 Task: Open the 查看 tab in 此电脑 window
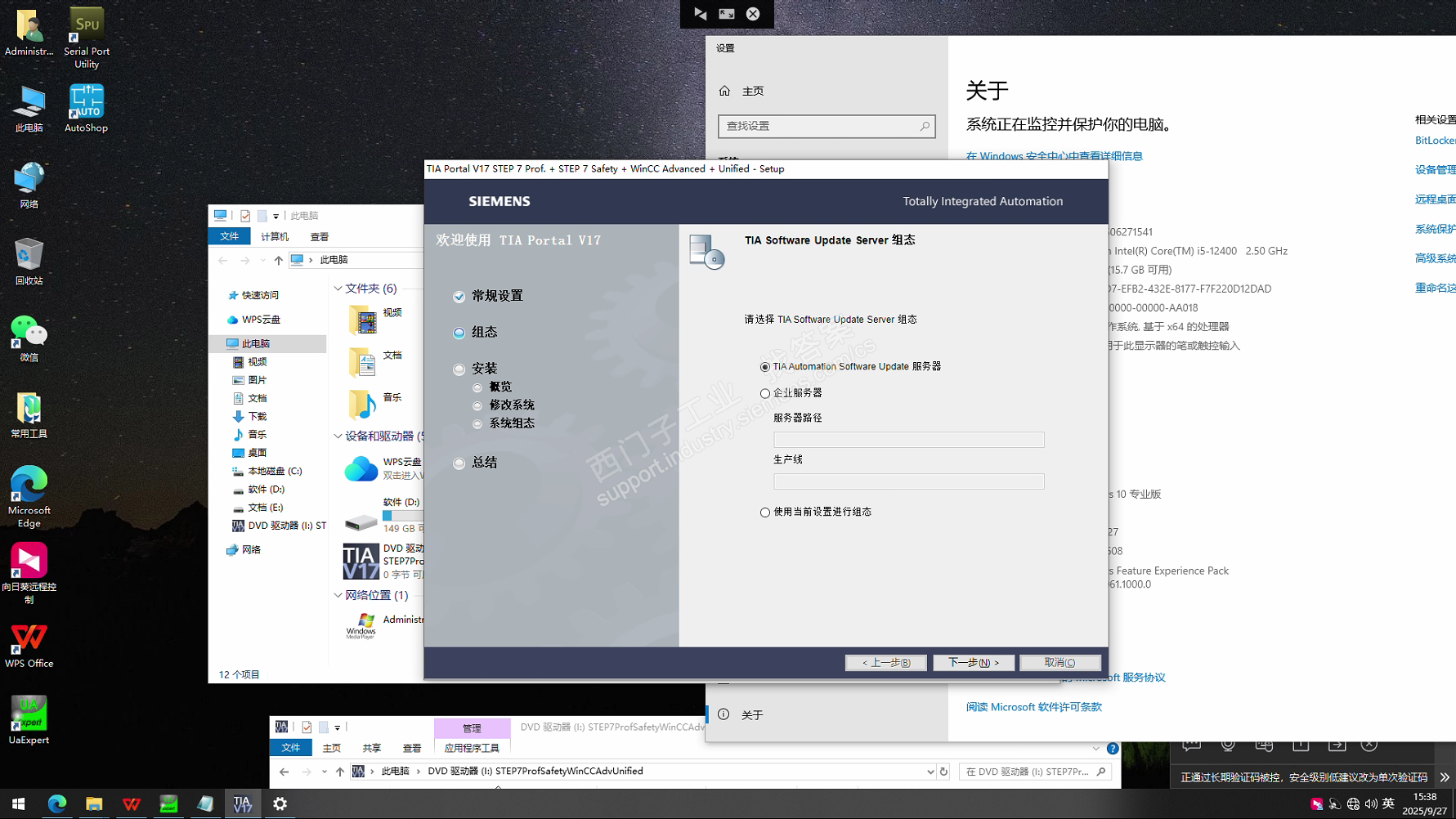tap(320, 237)
